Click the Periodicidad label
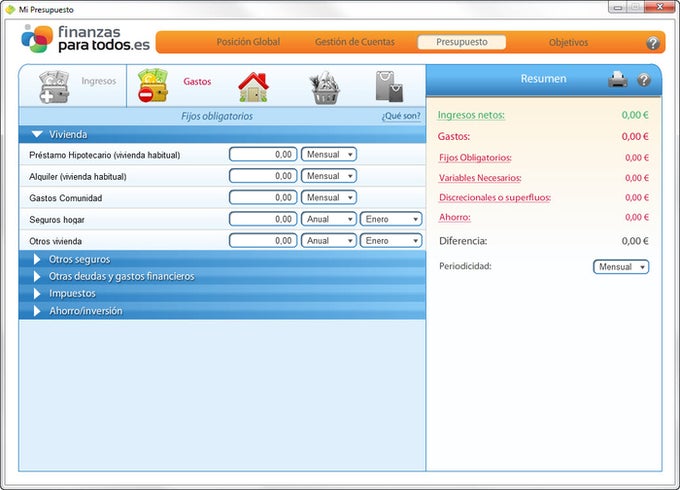Viewport: 680px width, 490px height. click(x=465, y=266)
